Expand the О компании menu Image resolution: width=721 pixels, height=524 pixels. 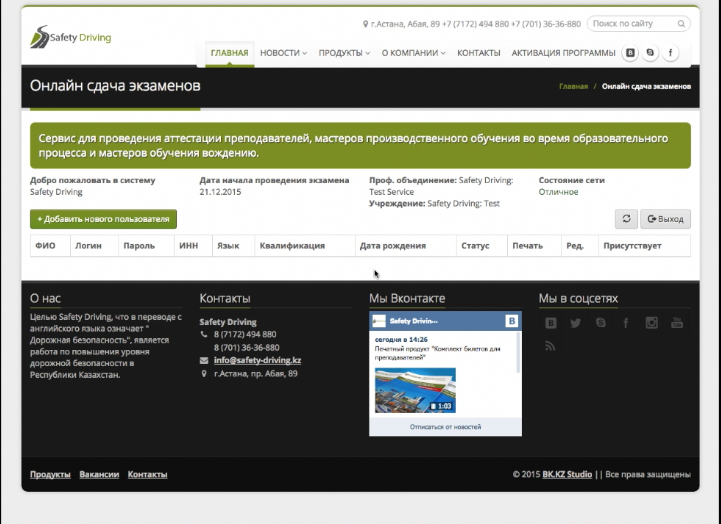[413, 53]
